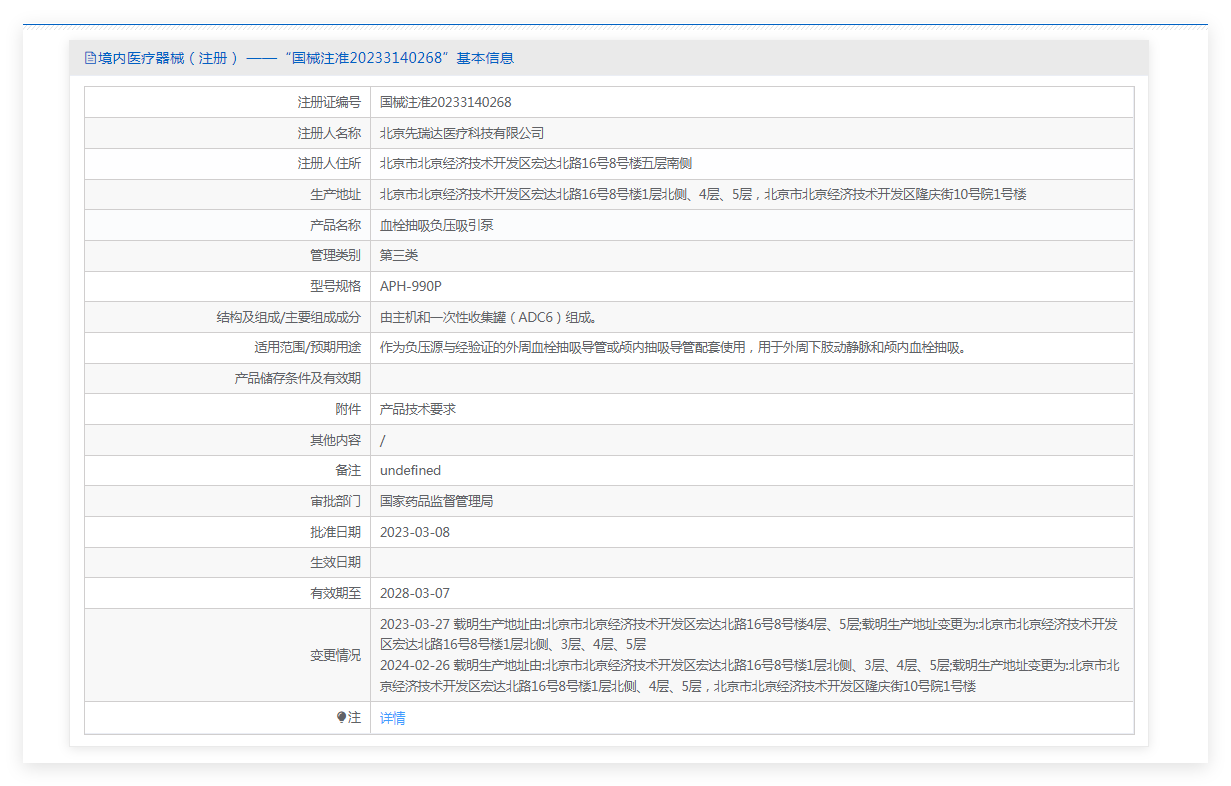Select product name 血栓抽吸负压吸引泵
This screenshot has width=1231, height=786.
click(436, 225)
